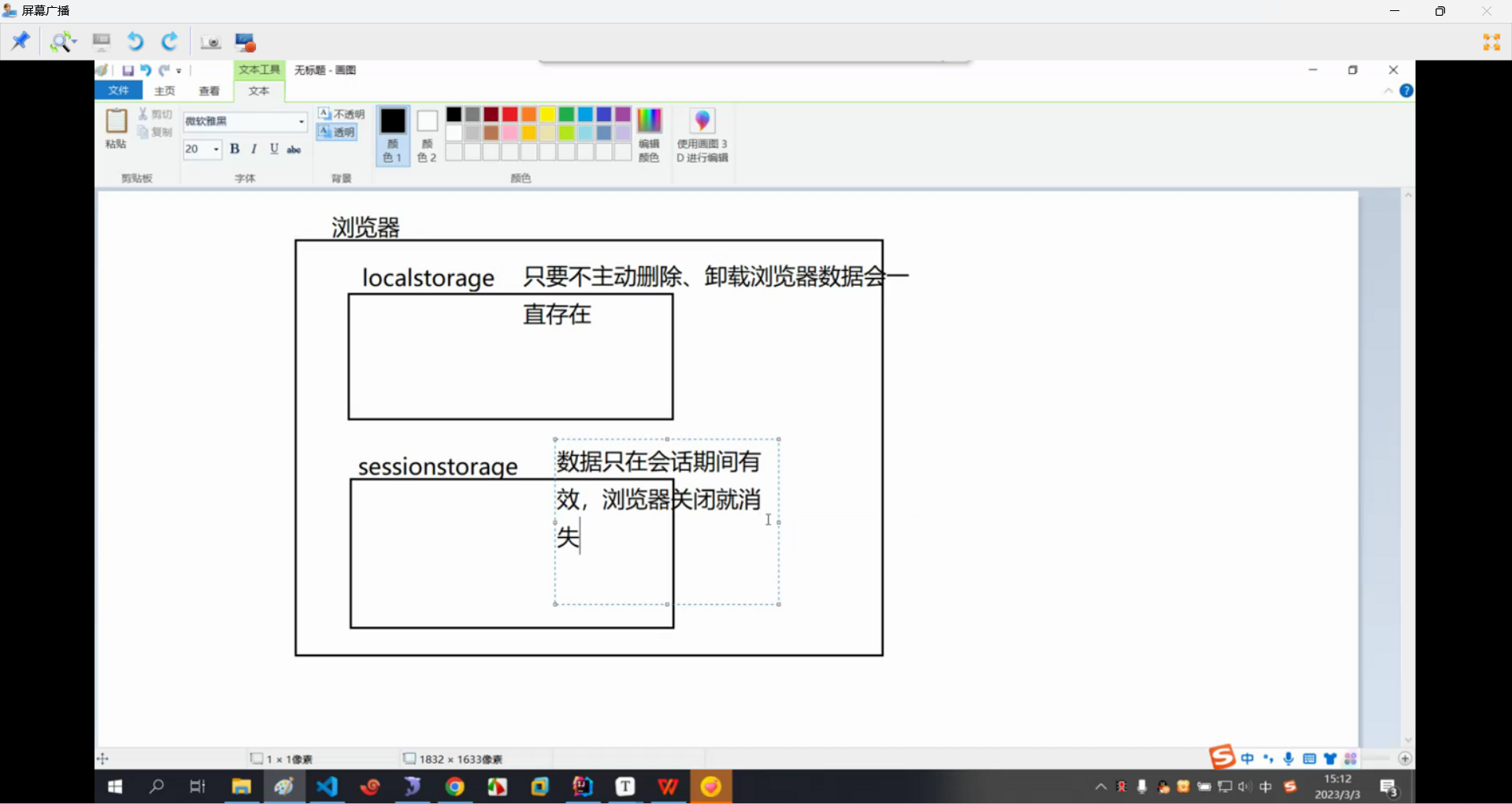The height and width of the screenshot is (804, 1512).
Task: Select Color 2 (颜色 2) button
Action: [427, 135]
